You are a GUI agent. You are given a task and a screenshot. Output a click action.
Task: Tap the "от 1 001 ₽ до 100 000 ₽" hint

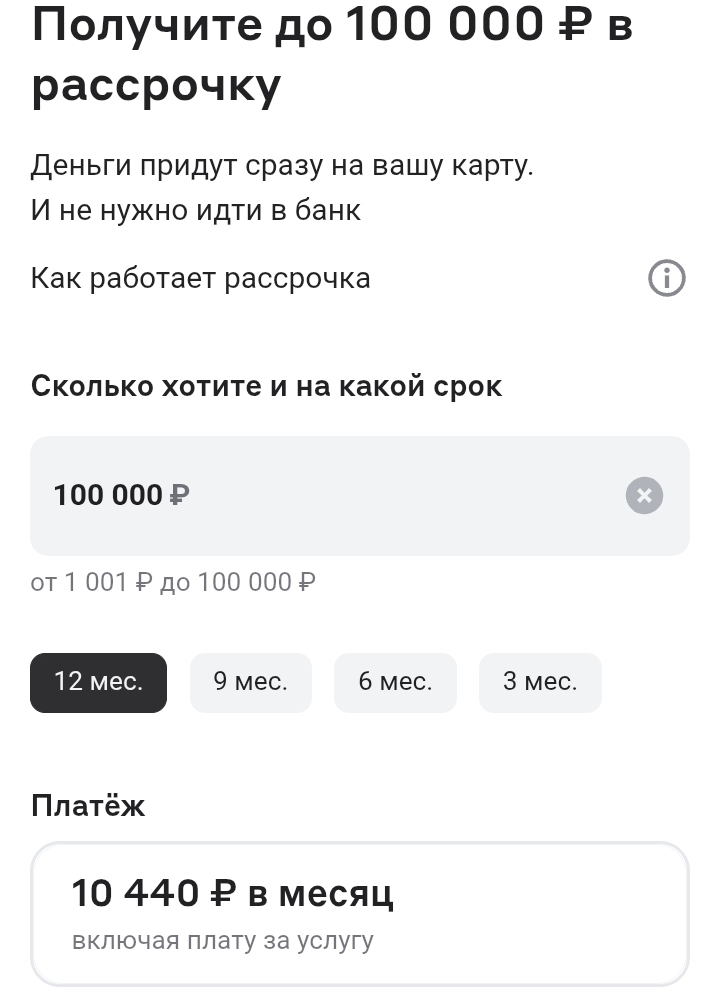tap(173, 582)
